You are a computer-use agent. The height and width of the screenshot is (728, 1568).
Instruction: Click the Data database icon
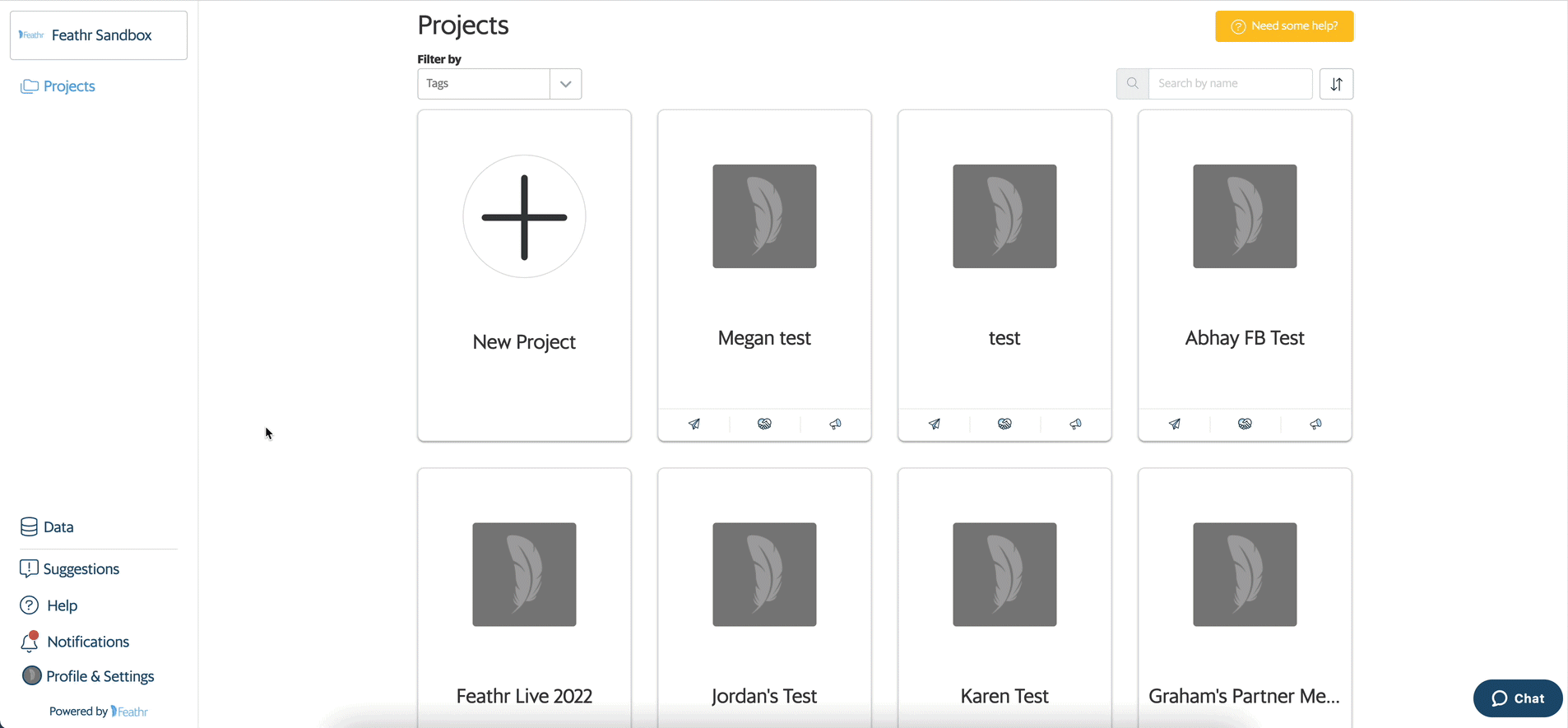tap(29, 527)
